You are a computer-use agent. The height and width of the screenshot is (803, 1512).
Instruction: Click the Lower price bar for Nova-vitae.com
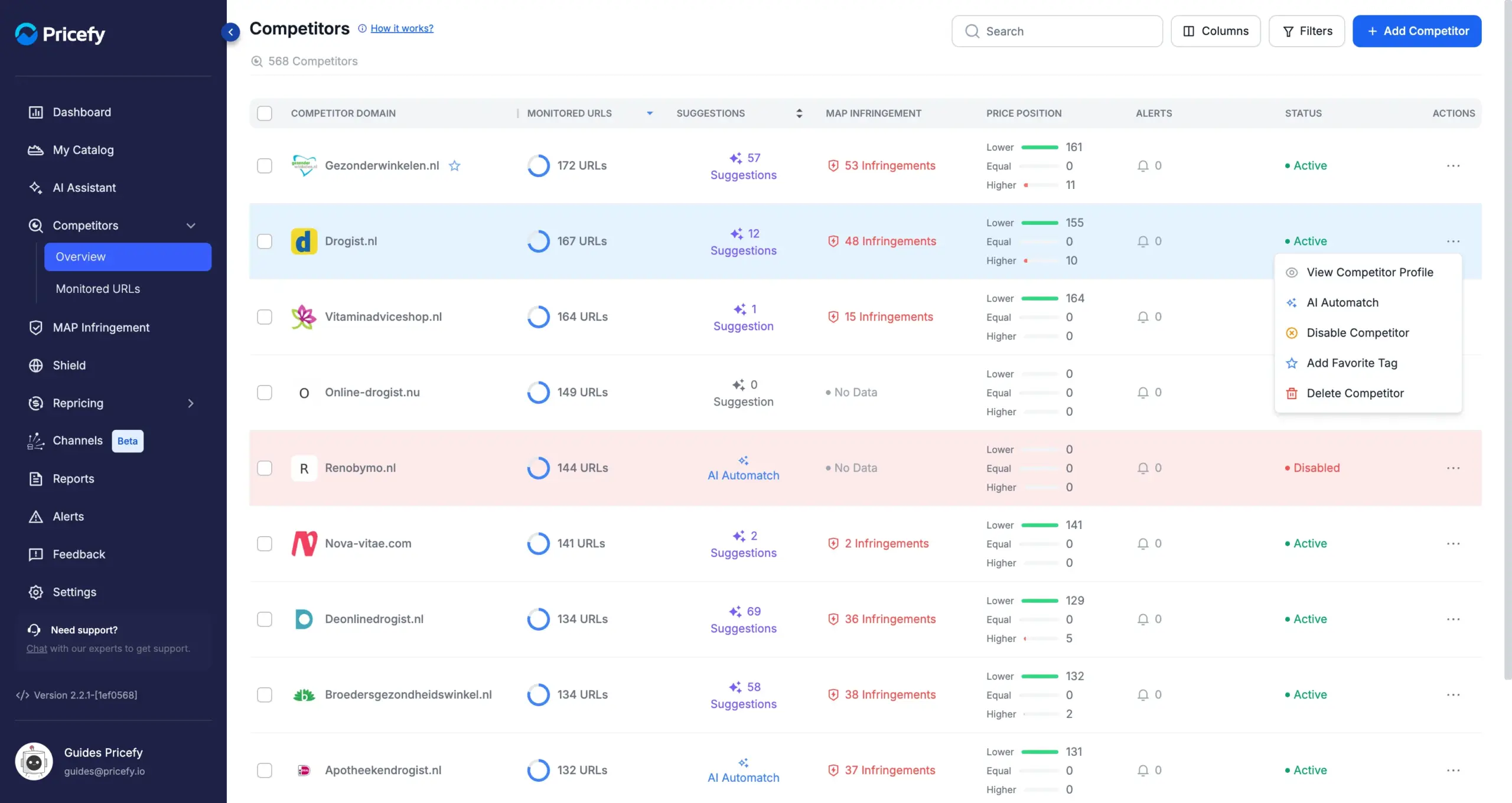[x=1039, y=525]
